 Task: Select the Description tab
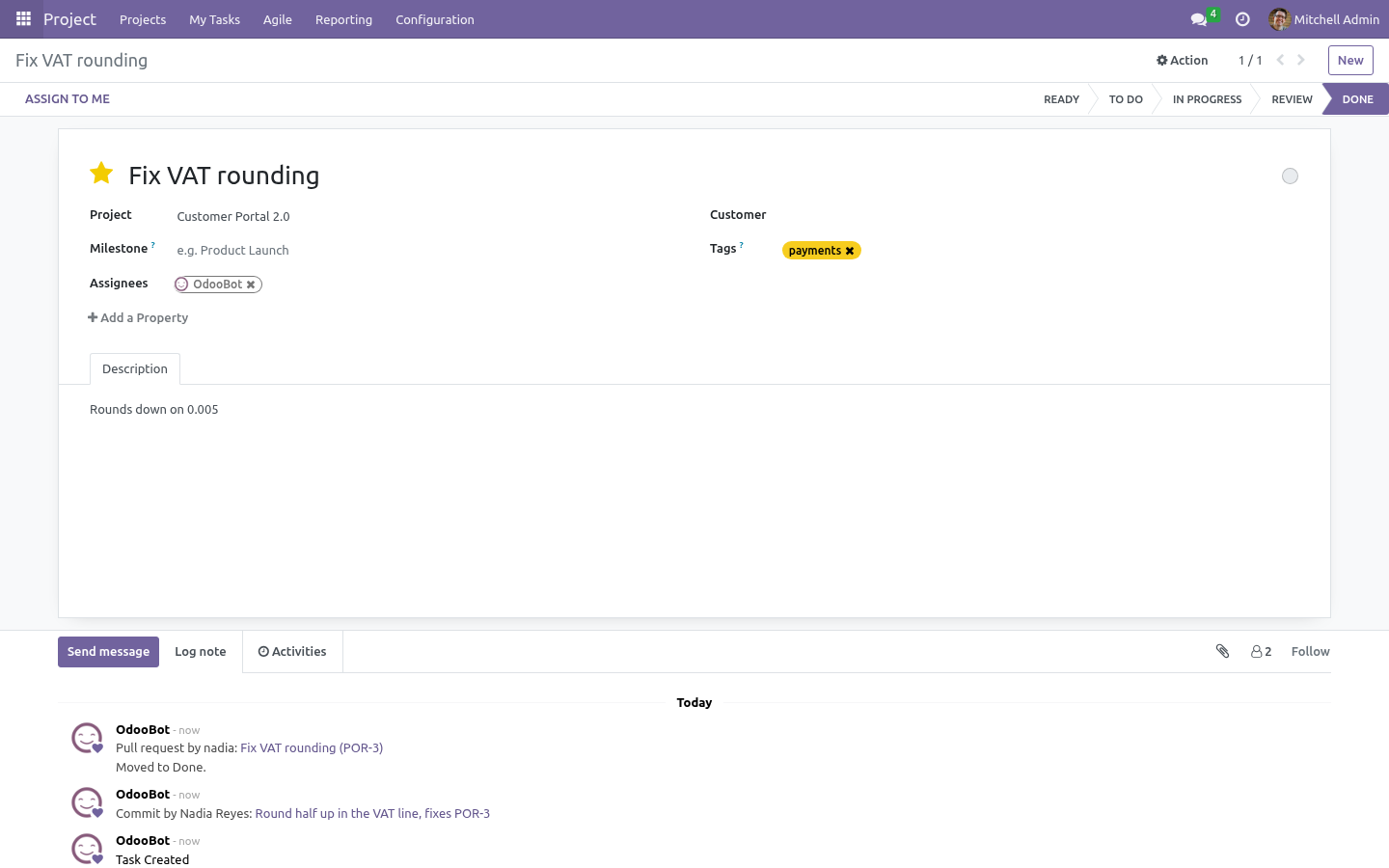[x=135, y=369]
